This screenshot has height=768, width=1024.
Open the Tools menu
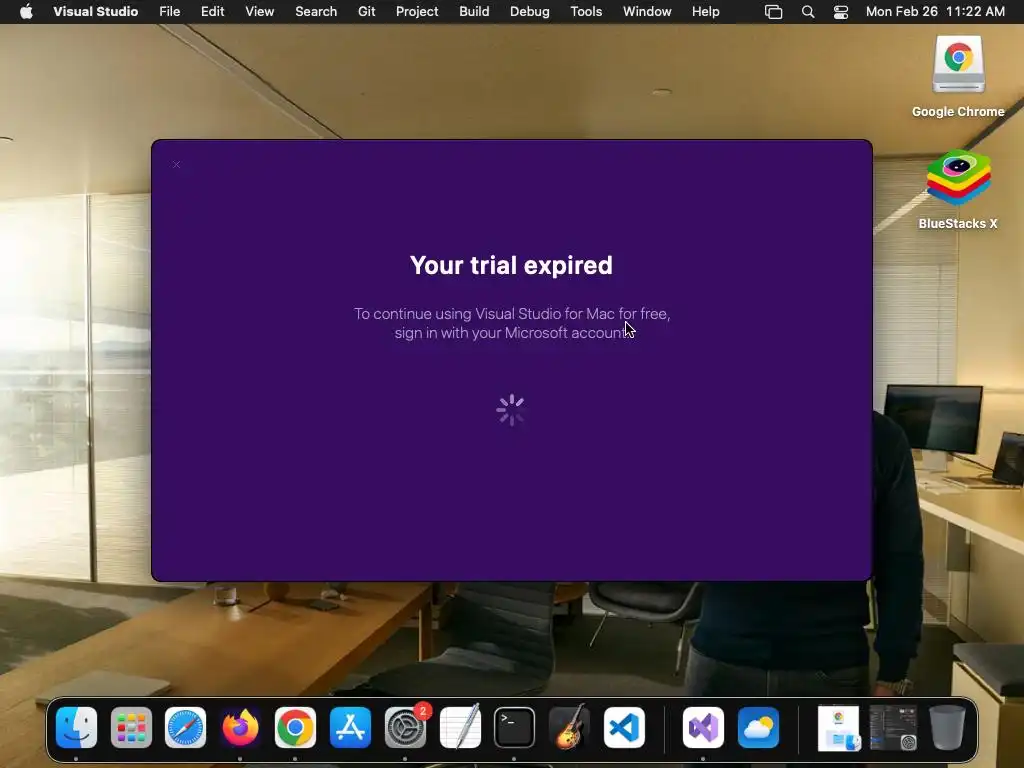(x=586, y=11)
